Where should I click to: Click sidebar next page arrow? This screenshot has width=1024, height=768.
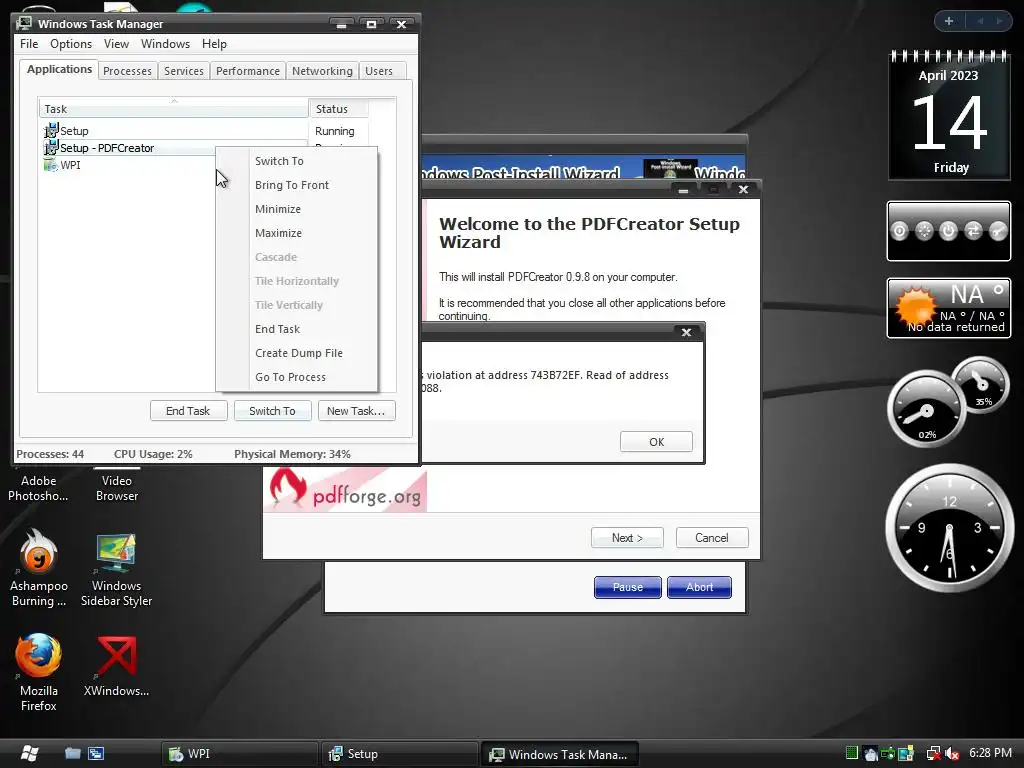[x=999, y=21]
